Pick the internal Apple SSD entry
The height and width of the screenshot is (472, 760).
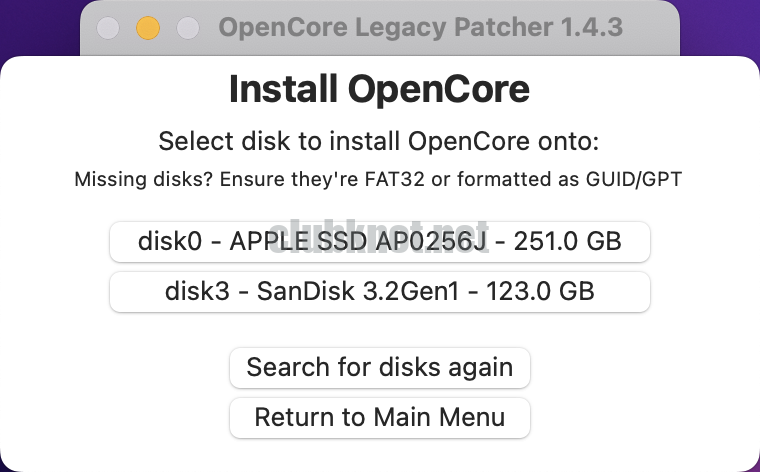pyautogui.click(x=379, y=242)
